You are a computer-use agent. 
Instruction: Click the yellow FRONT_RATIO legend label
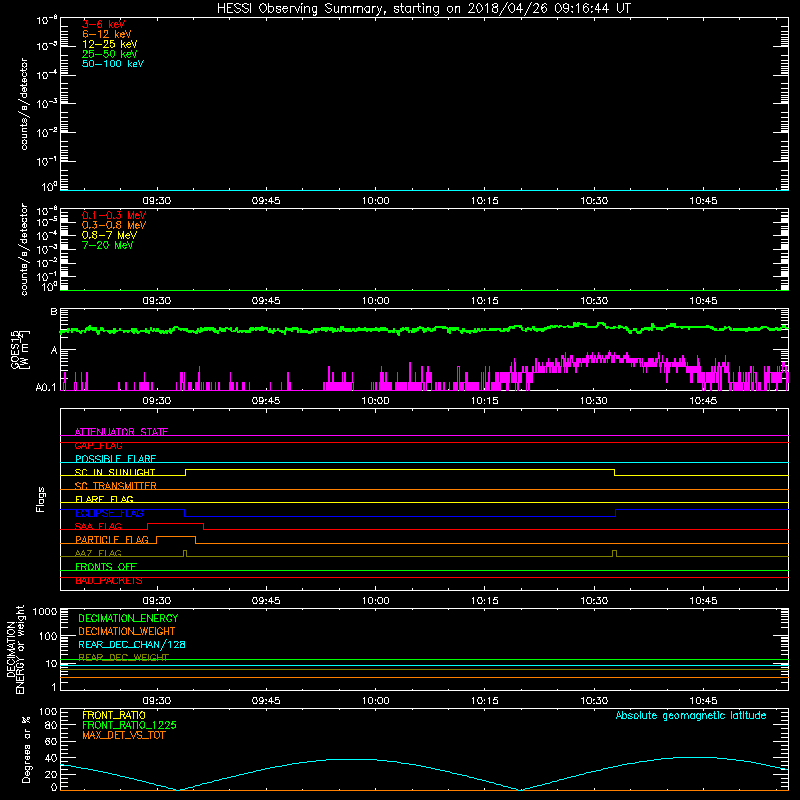114,715
